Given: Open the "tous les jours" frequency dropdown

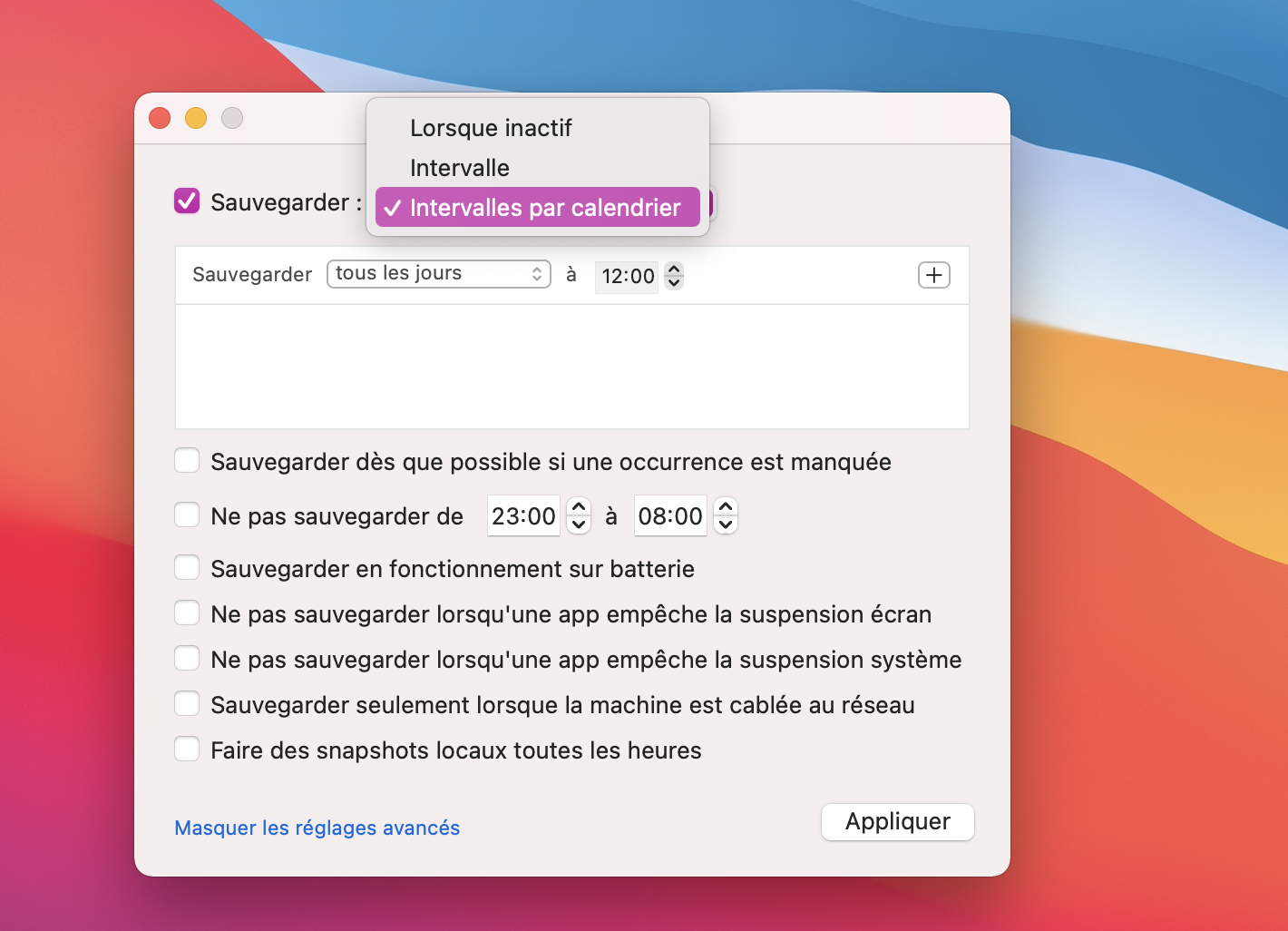Looking at the screenshot, I should (438, 273).
